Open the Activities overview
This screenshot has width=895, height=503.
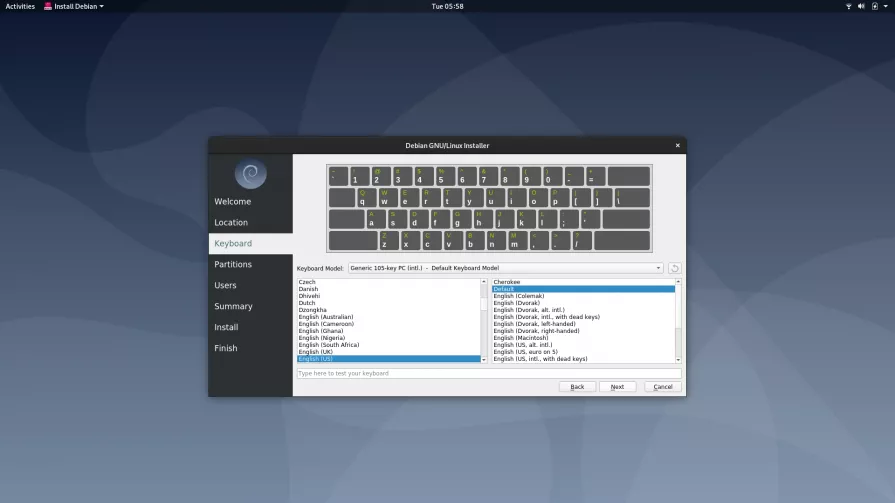click(x=20, y=6)
